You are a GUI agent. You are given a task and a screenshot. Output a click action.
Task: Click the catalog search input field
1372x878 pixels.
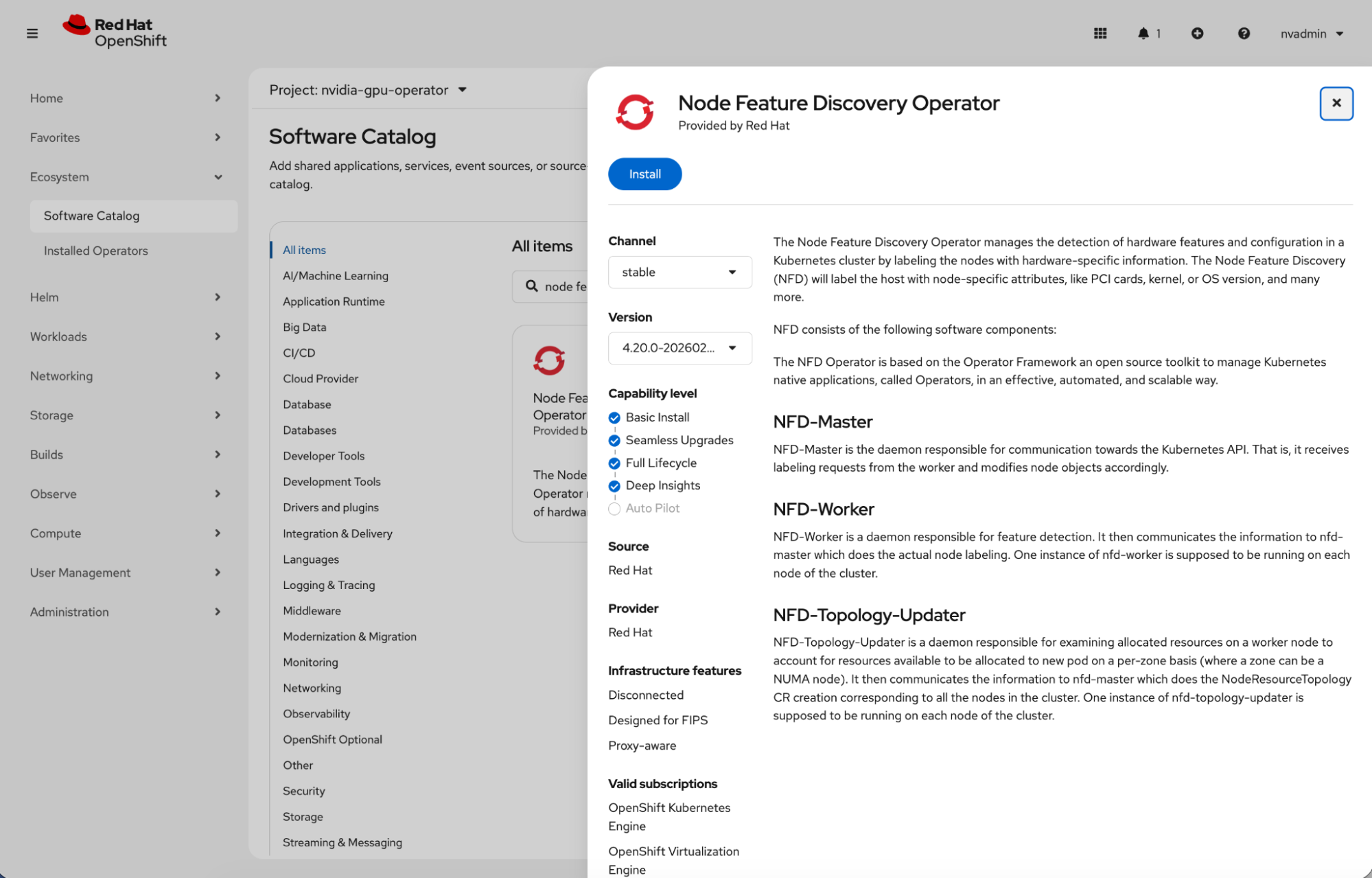click(x=565, y=286)
